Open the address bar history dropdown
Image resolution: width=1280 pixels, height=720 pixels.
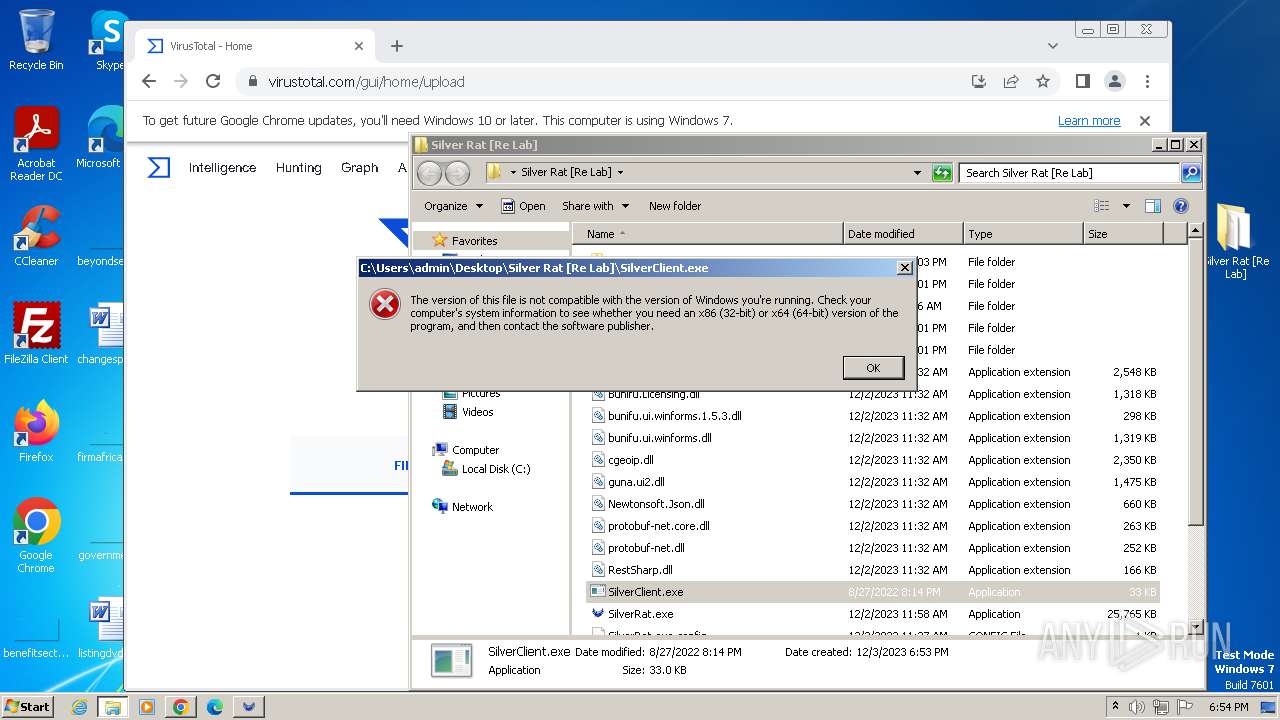[917, 173]
